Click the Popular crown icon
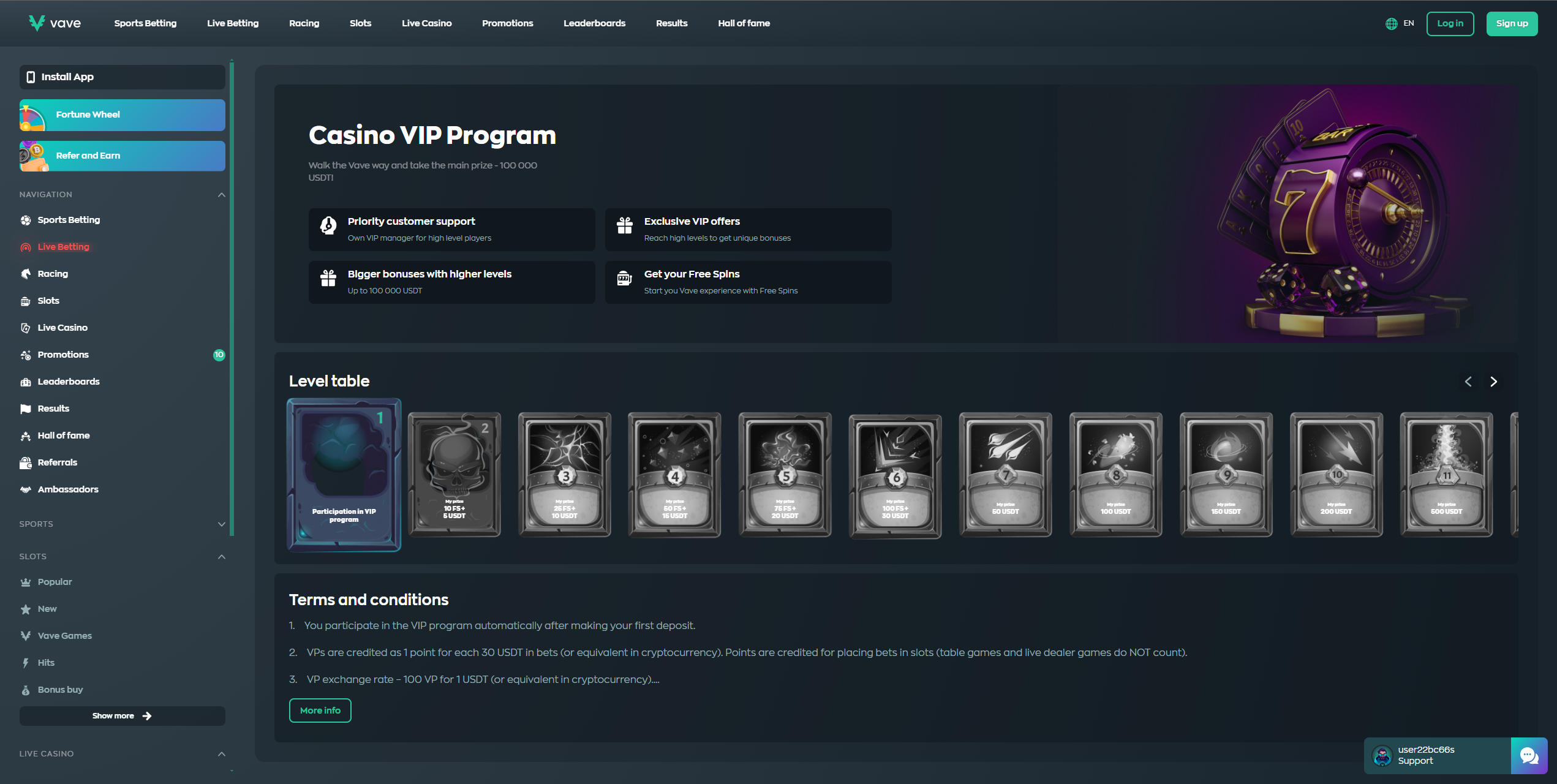Viewport: 1557px width, 784px height. [26, 582]
